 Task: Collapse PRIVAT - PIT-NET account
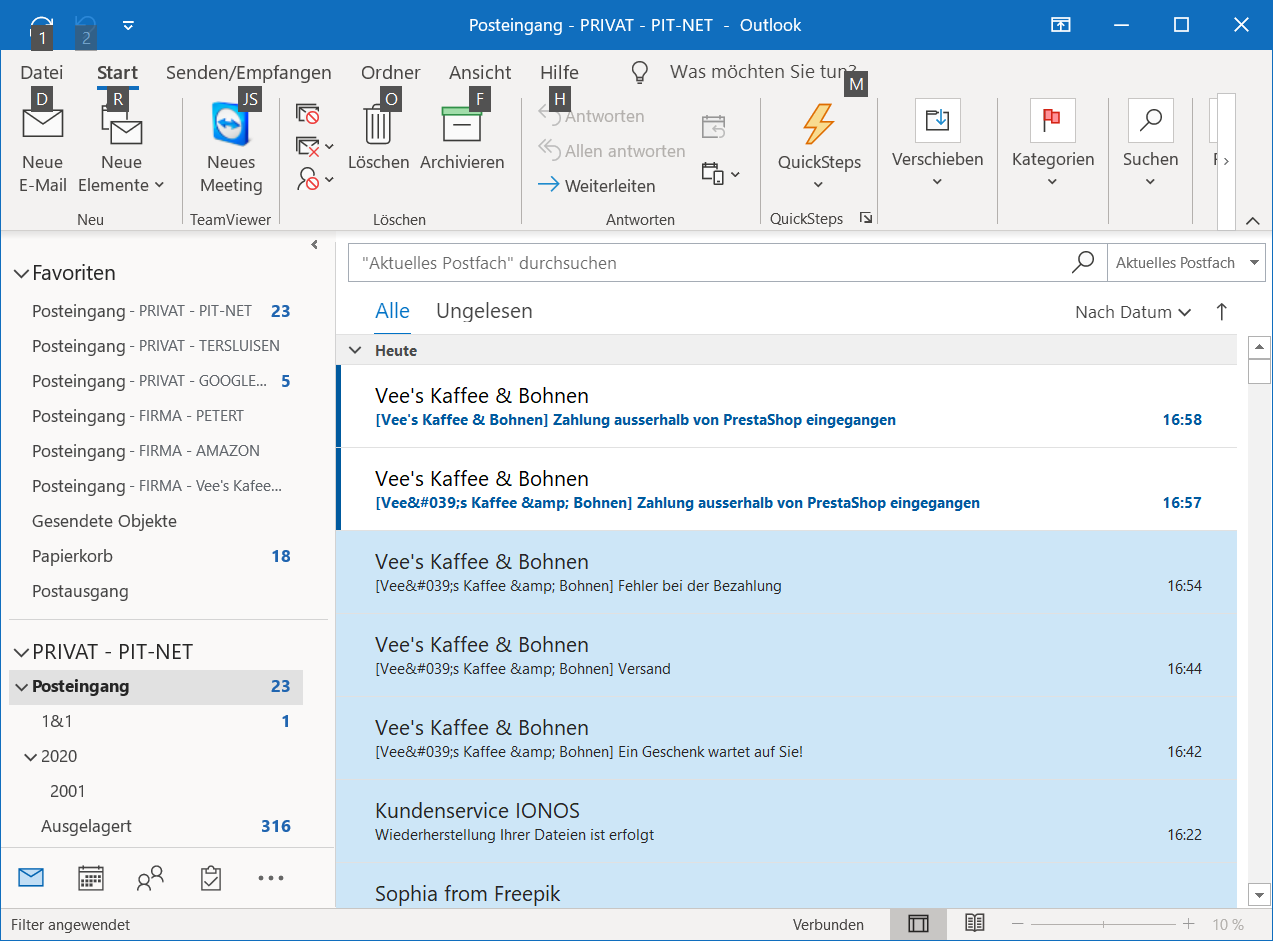coord(21,652)
